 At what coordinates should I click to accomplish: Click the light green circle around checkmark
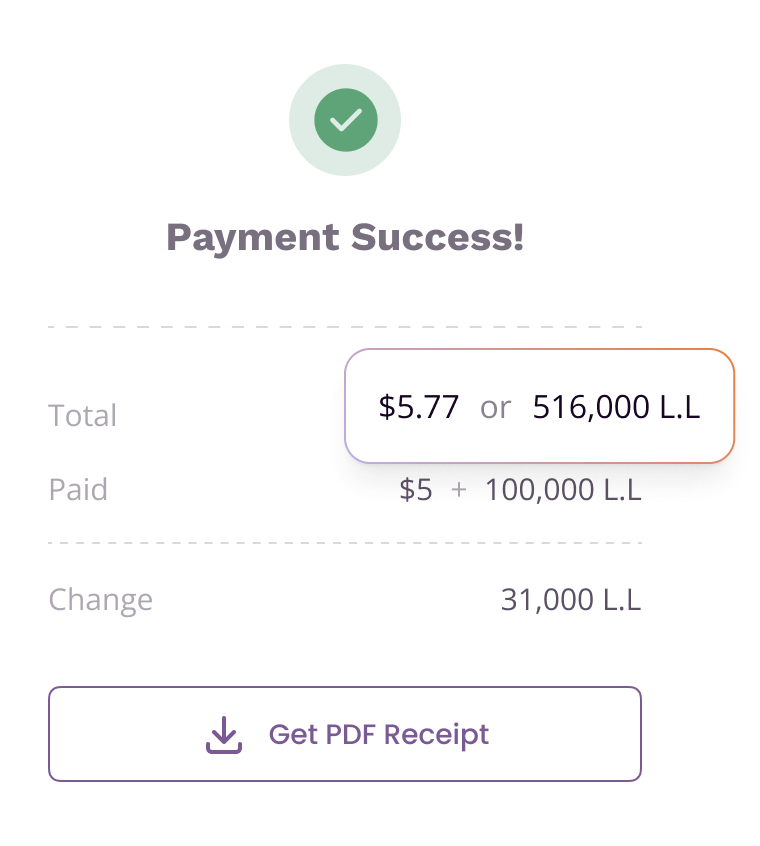pos(345,120)
